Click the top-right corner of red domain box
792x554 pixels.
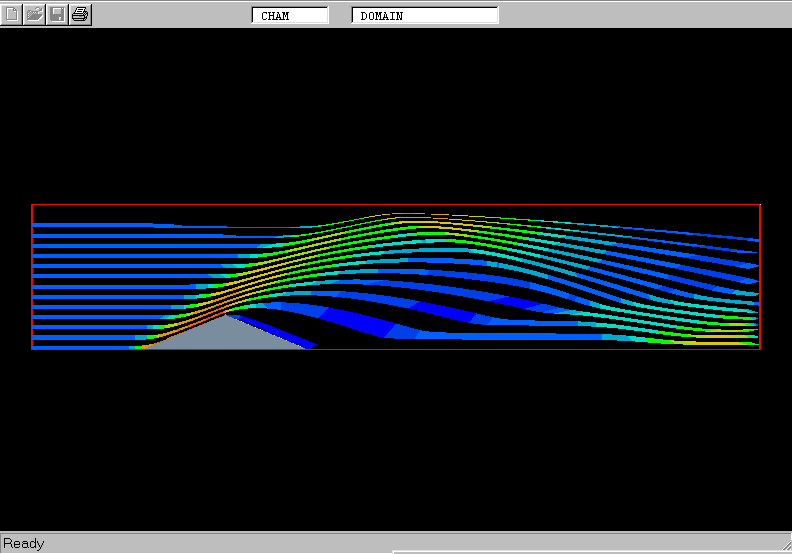[760, 205]
